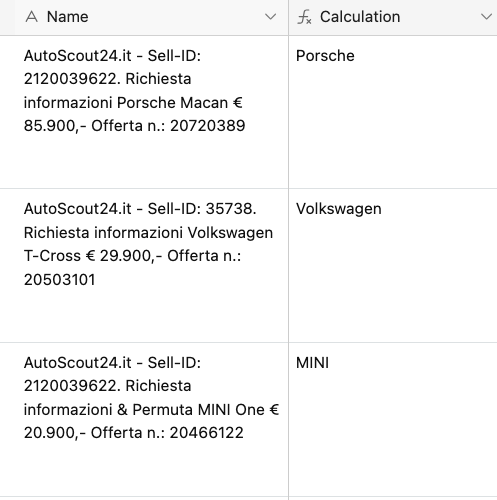The image size is (497, 500).
Task: Click the single-line text icon beside Name
Action: [x=31, y=17]
